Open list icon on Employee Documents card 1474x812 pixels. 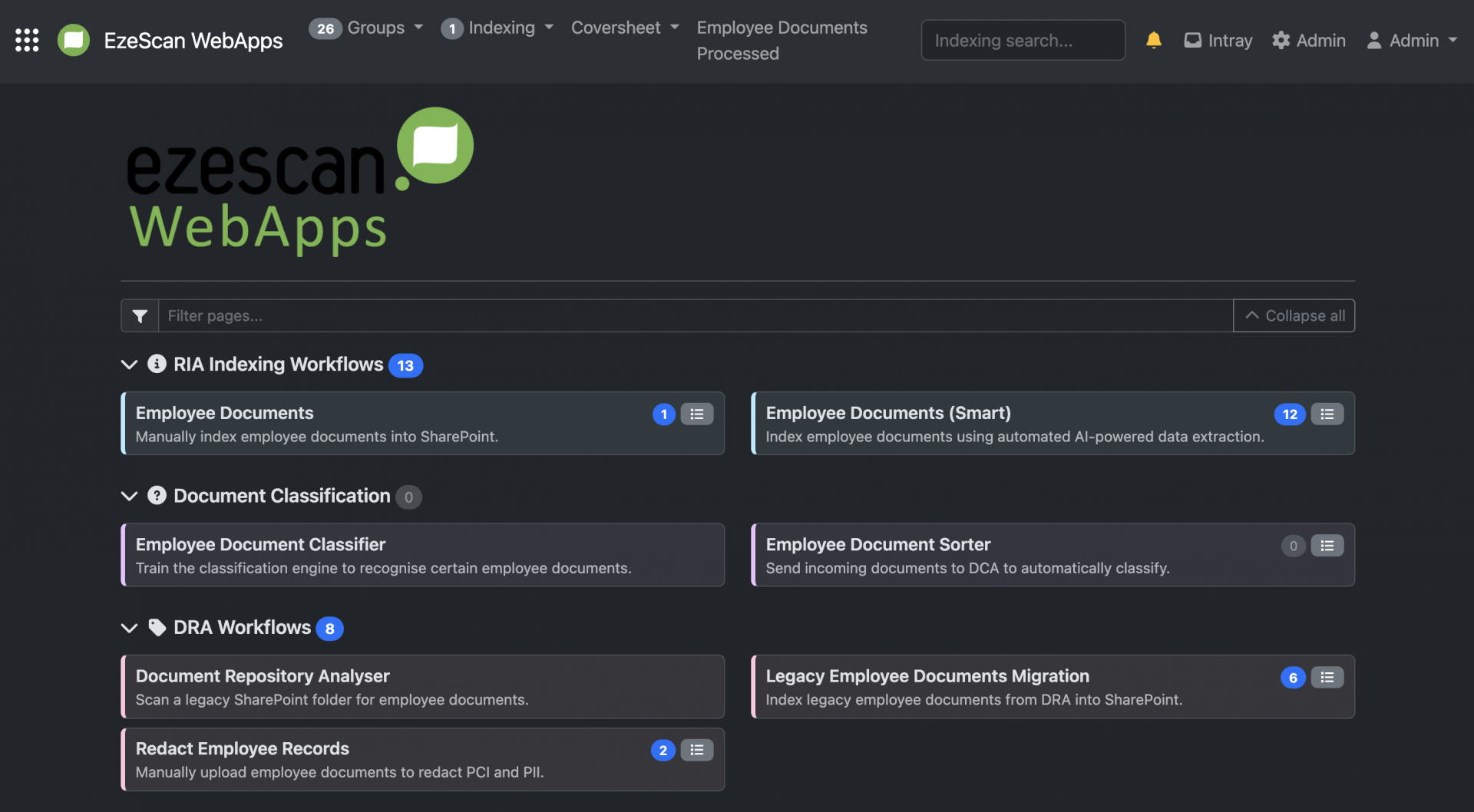coord(697,414)
